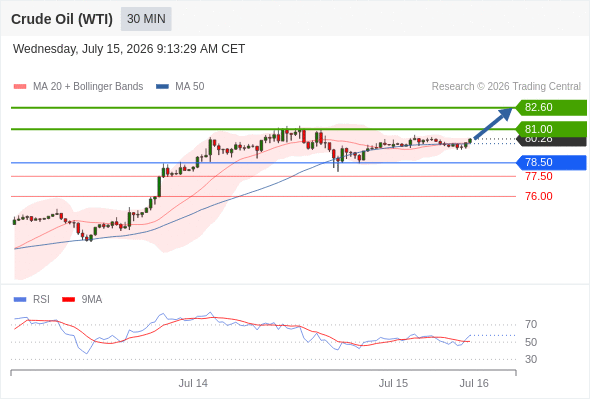
Task: Toggle the MA 50 legend label
Action: pyautogui.click(x=190, y=87)
